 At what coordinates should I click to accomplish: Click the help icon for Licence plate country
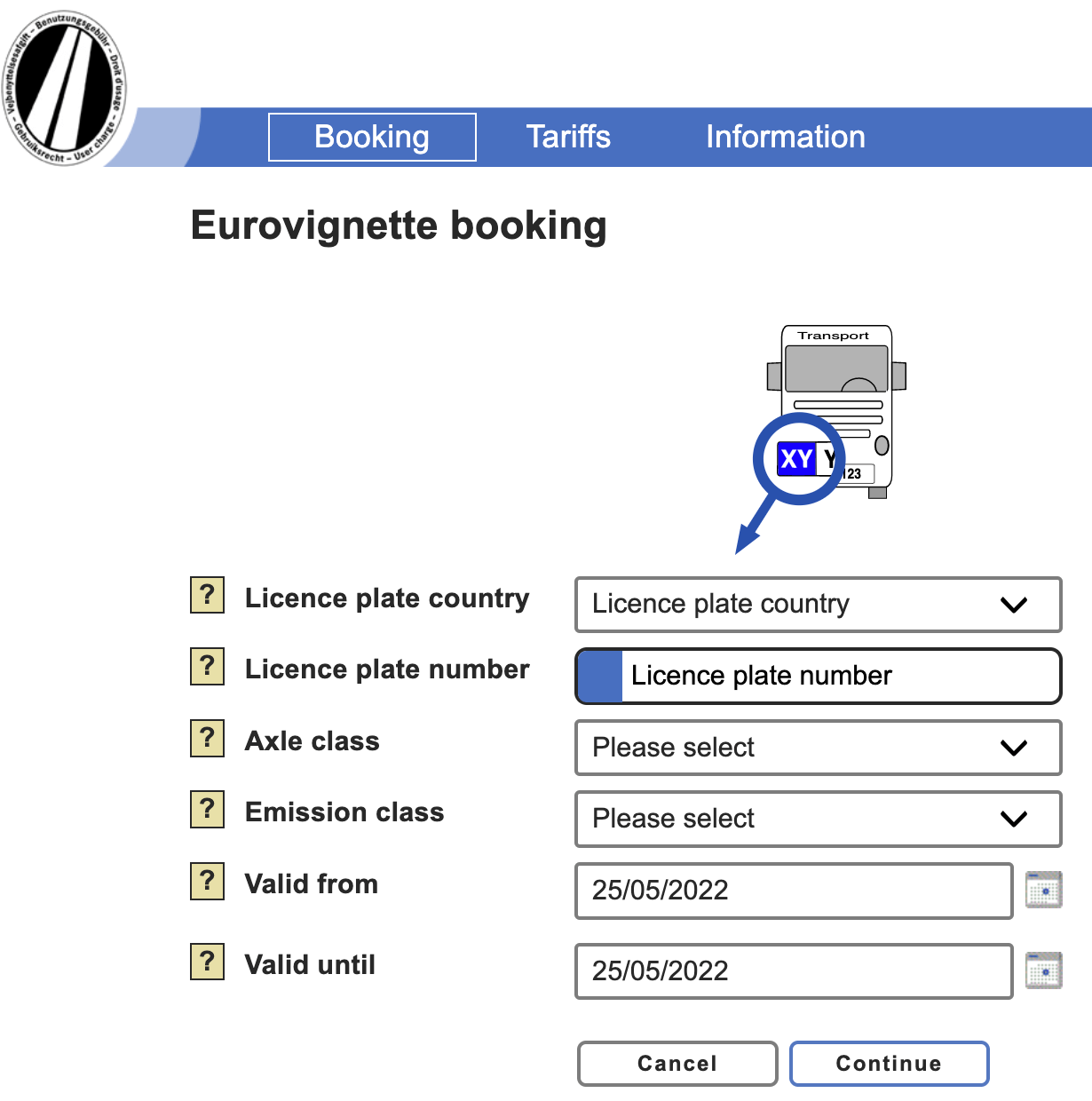coord(207,596)
